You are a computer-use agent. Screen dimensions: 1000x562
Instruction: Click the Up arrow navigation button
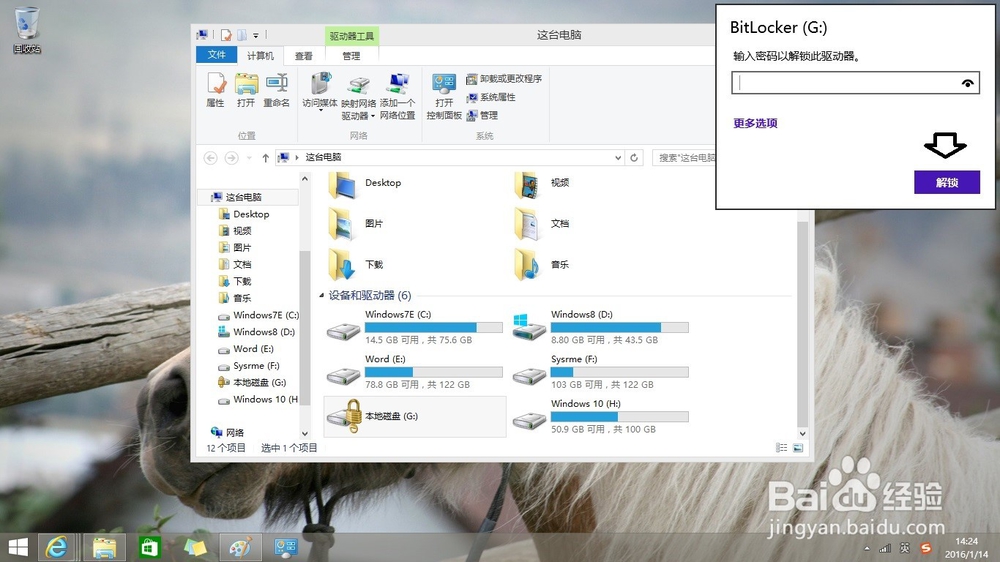tap(265, 158)
